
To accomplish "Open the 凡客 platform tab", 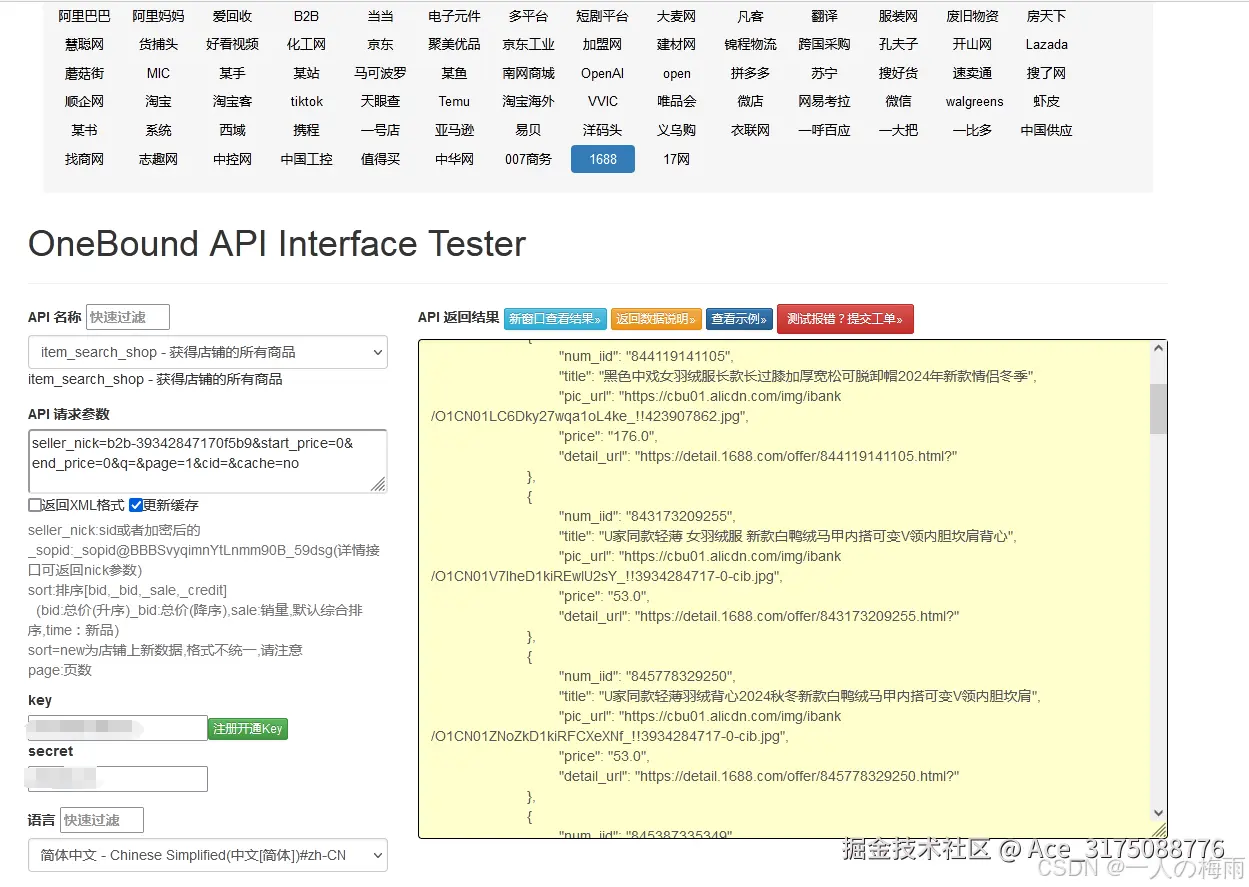I will (750, 16).
